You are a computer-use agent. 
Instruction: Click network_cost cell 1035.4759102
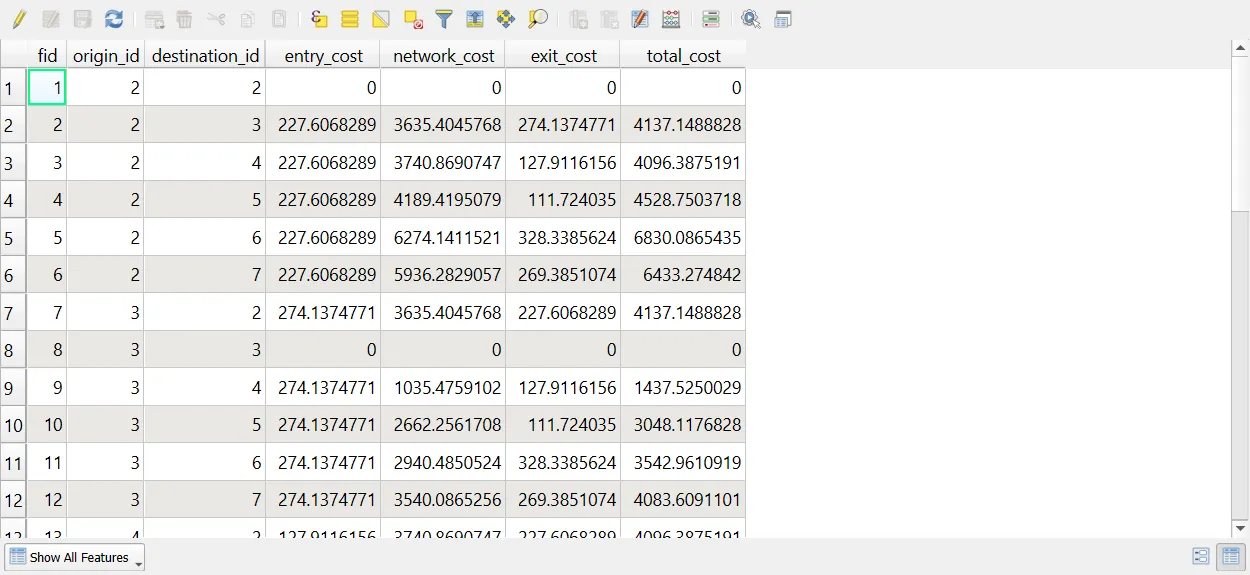coord(443,387)
